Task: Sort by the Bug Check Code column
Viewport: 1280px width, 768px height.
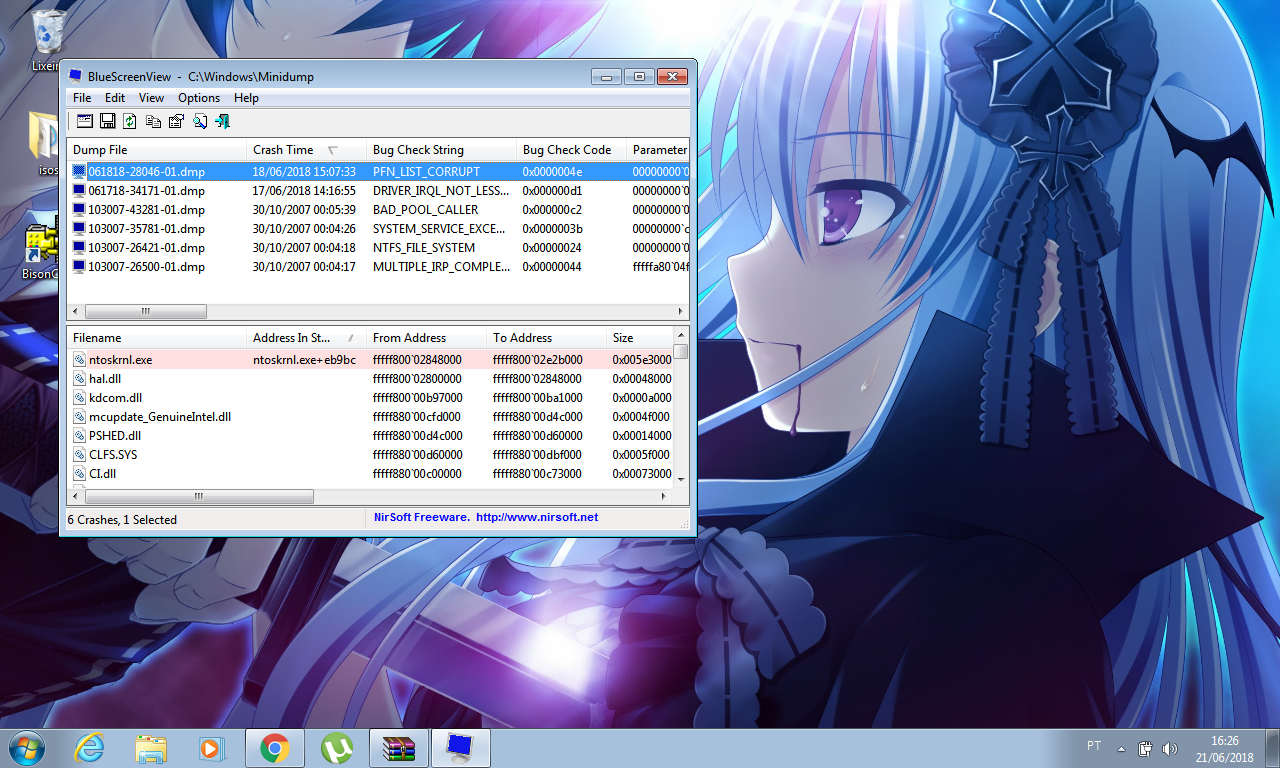Action: [572, 150]
